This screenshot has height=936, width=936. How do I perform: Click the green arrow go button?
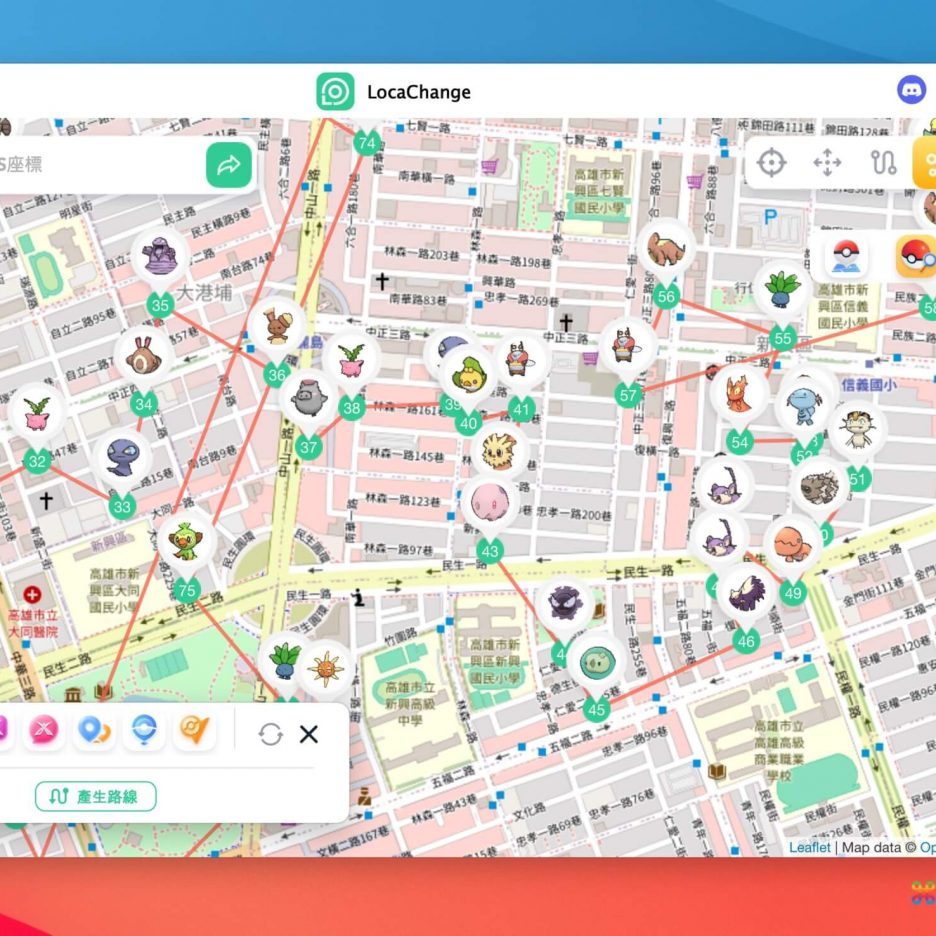point(229,165)
